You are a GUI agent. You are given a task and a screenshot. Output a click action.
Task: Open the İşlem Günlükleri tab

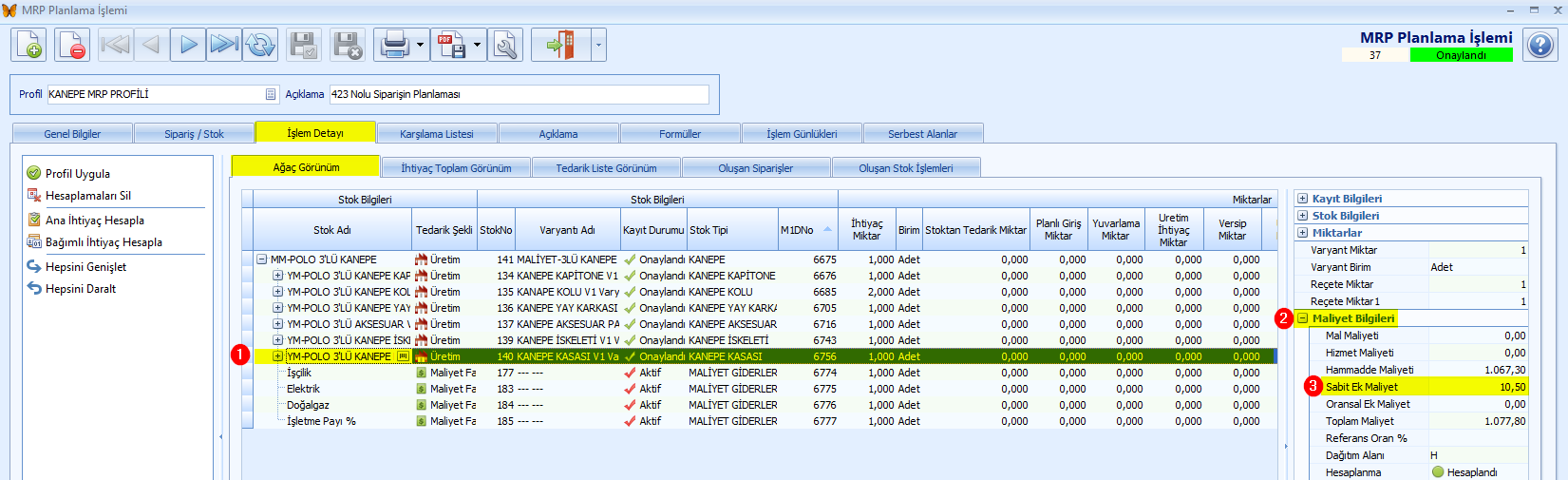pos(802,134)
